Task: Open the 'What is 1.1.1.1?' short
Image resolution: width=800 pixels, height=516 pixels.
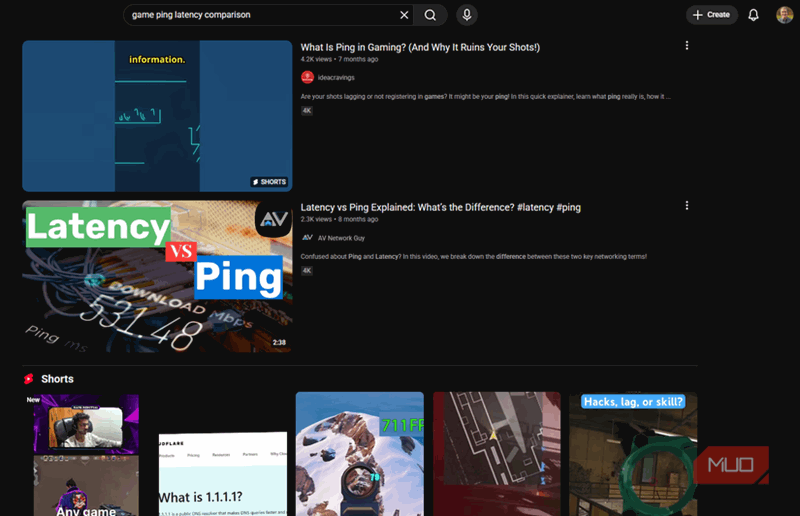Action: click(222, 470)
